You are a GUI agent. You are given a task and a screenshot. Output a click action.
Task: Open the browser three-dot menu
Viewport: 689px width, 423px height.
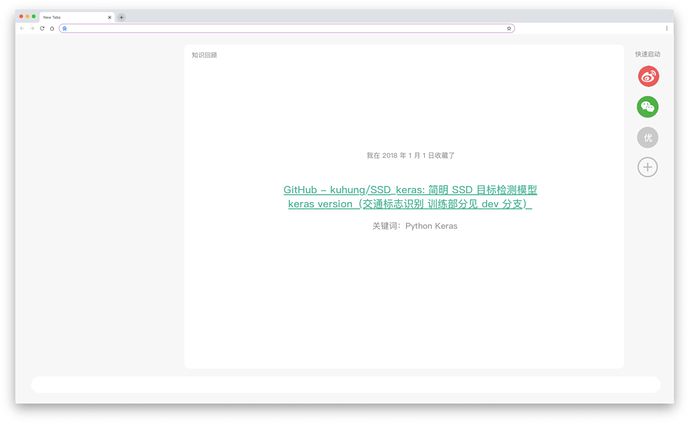coord(667,28)
